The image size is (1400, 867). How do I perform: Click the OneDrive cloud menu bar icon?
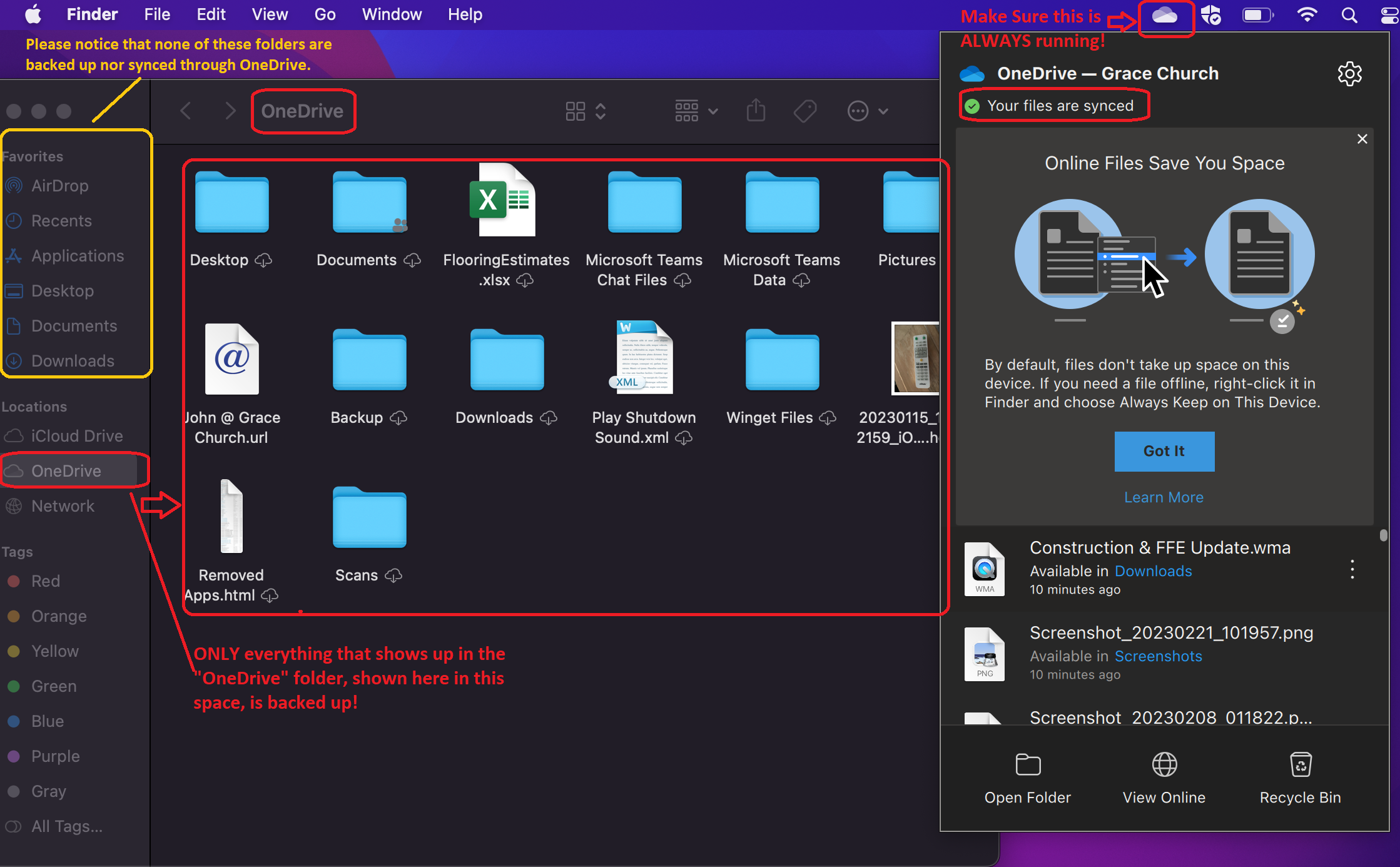click(1165, 16)
